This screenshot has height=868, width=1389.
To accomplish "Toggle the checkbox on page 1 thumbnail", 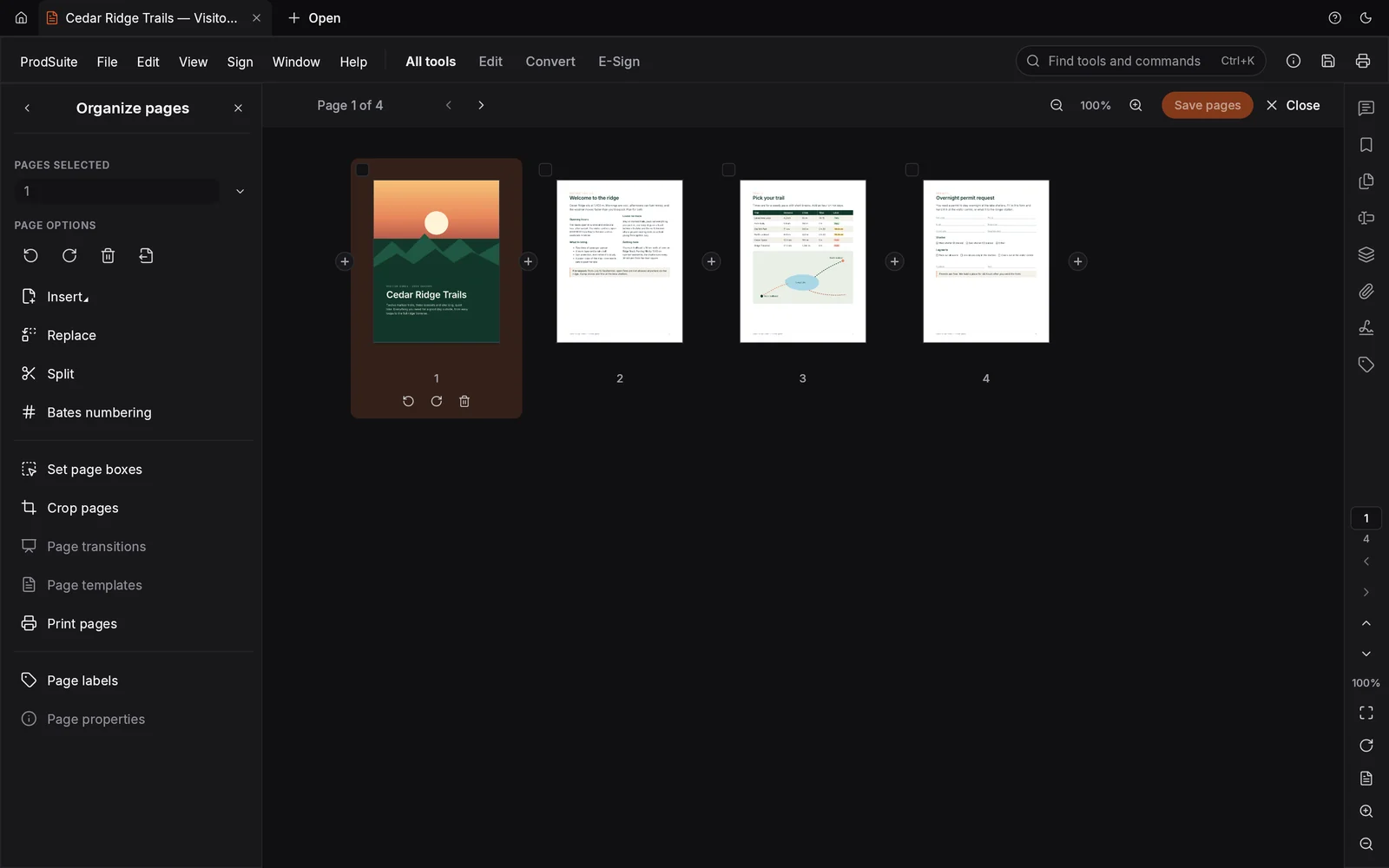I will coord(363,170).
